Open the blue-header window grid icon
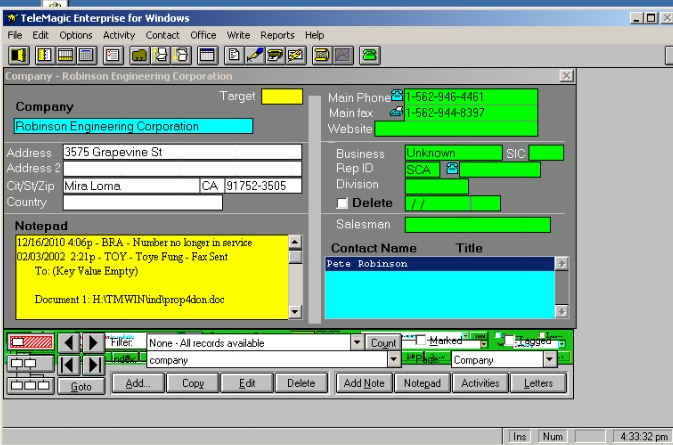The width and height of the screenshot is (673, 445). tap(207, 55)
